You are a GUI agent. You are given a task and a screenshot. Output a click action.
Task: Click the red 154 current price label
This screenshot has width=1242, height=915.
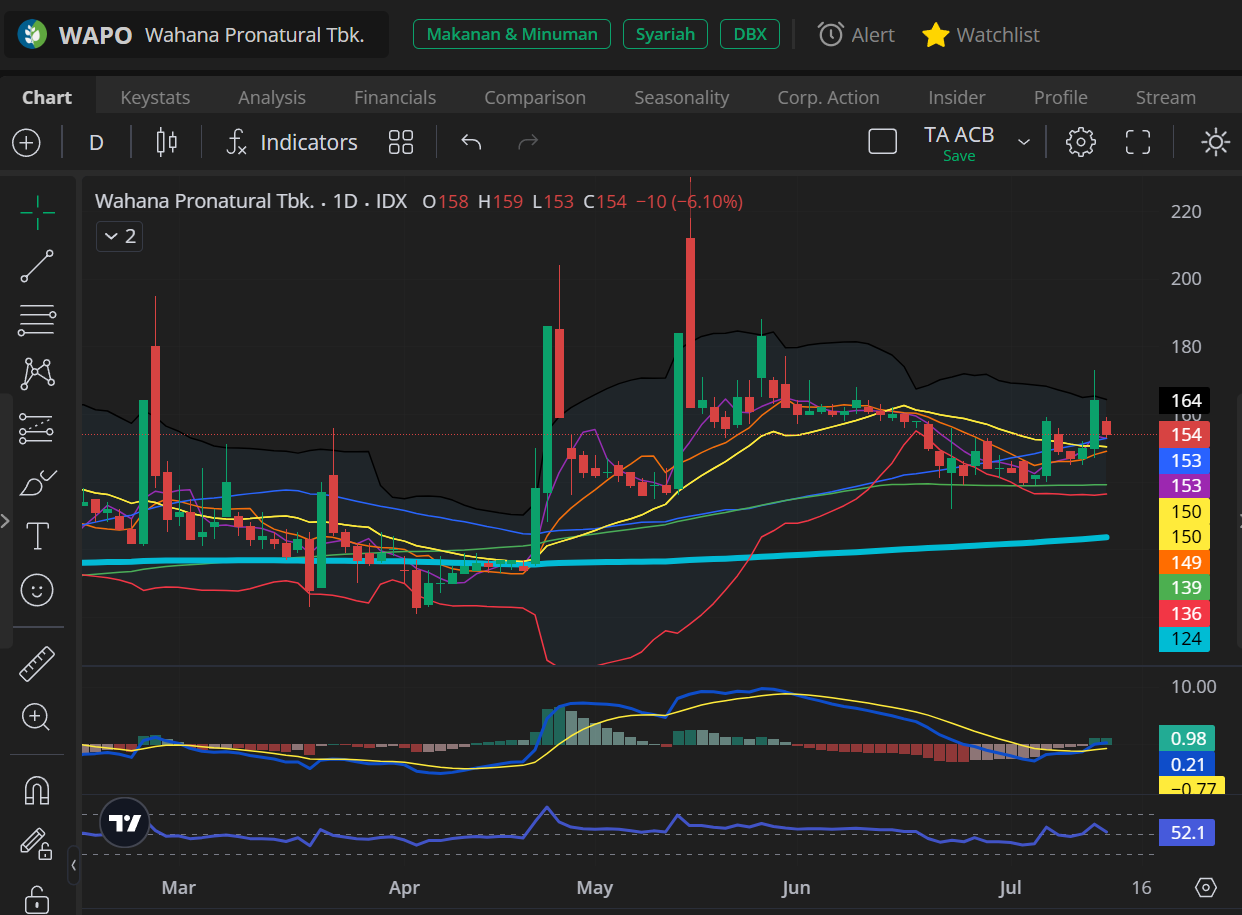coord(1184,434)
